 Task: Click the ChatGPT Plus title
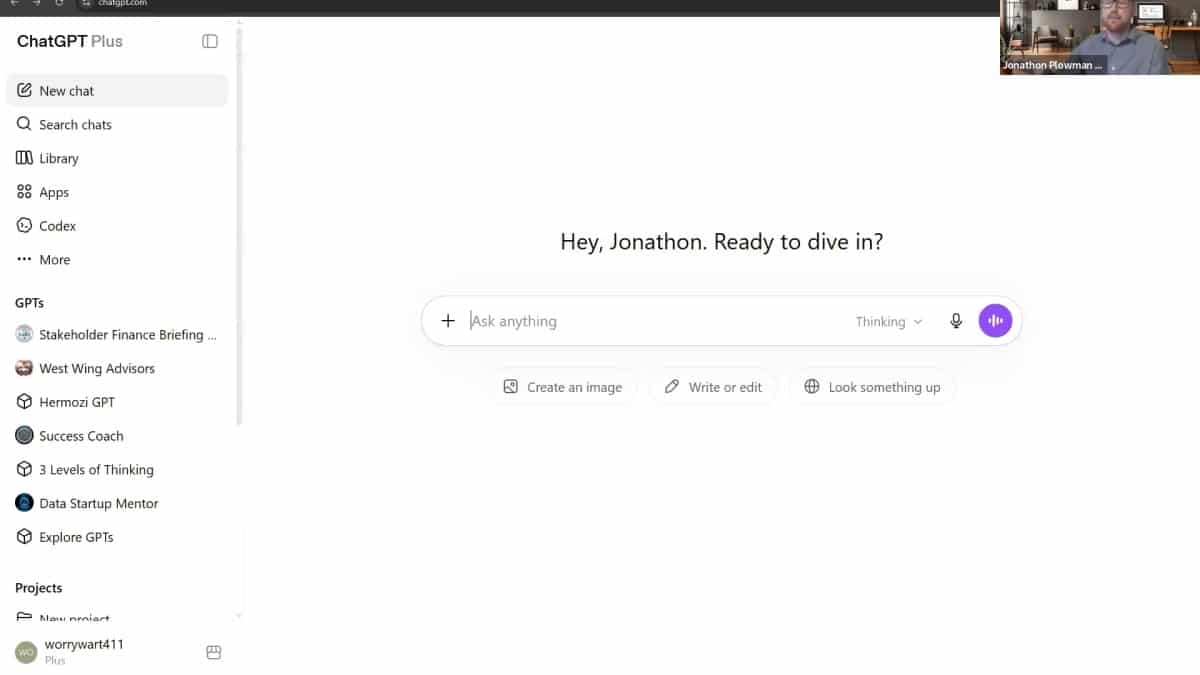(70, 41)
